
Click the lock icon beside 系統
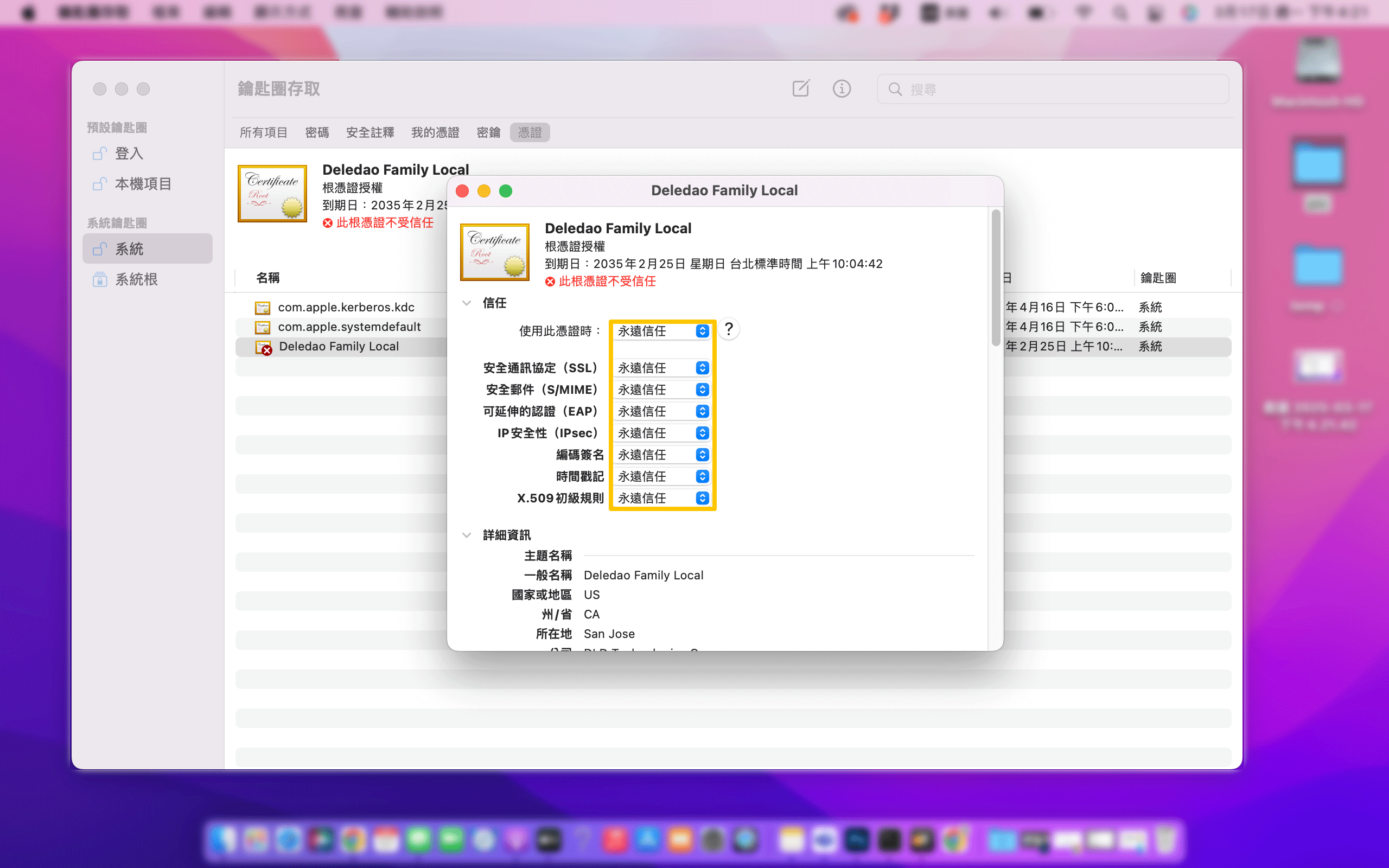pyautogui.click(x=100, y=248)
